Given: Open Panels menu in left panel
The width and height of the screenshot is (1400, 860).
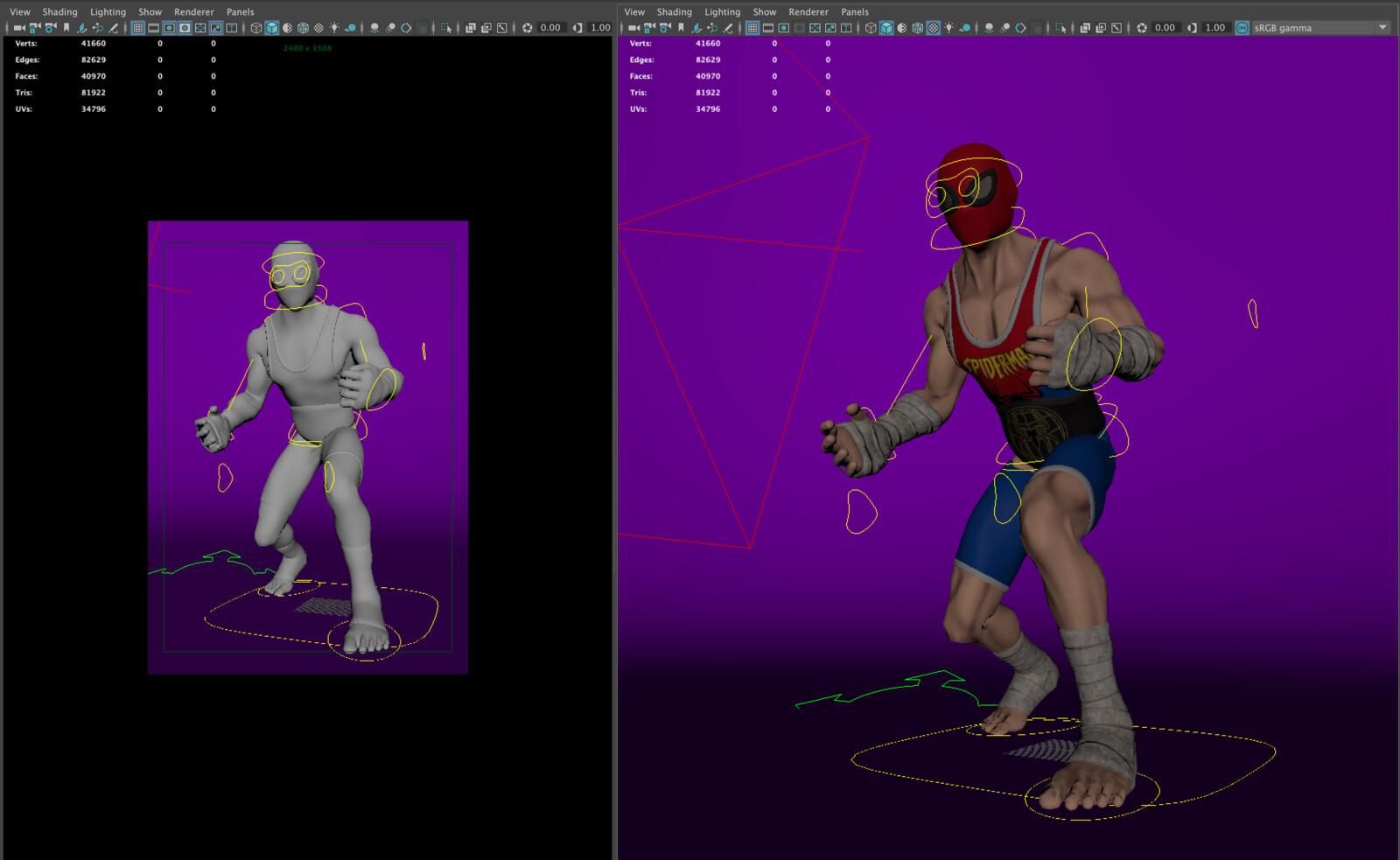Looking at the screenshot, I should [241, 12].
